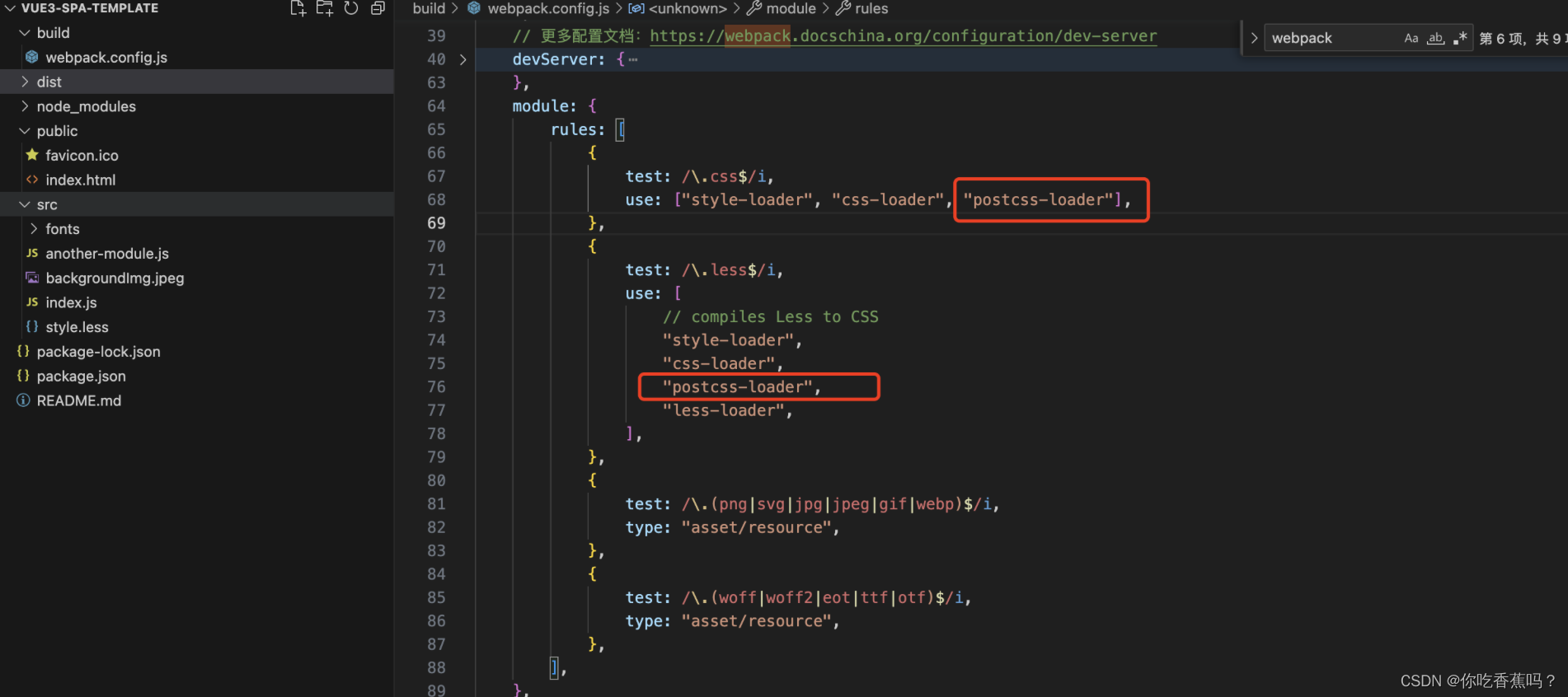
Task: Click the rules breadcrumb segment
Action: pos(871,8)
